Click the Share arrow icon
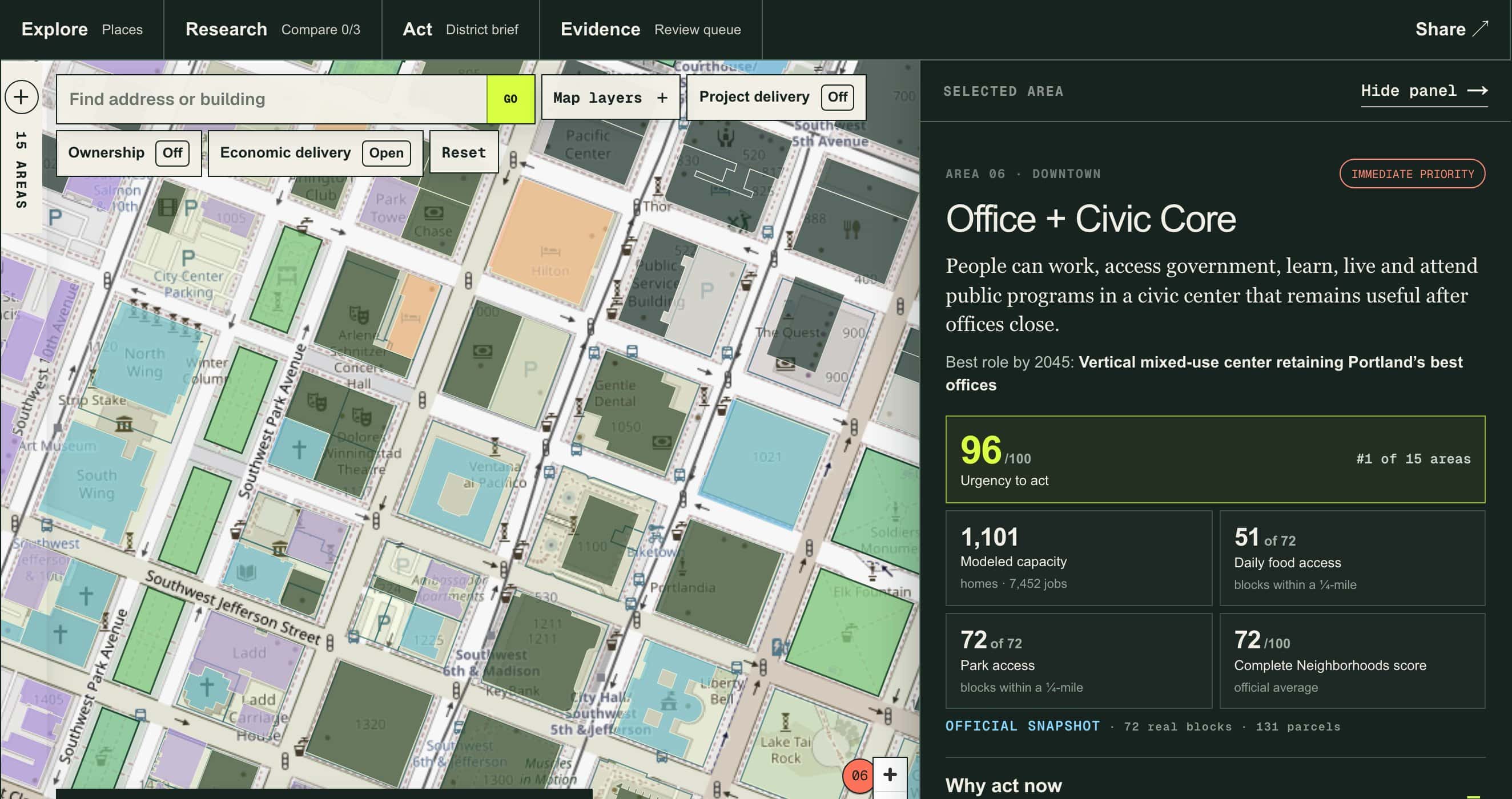 (1481, 29)
